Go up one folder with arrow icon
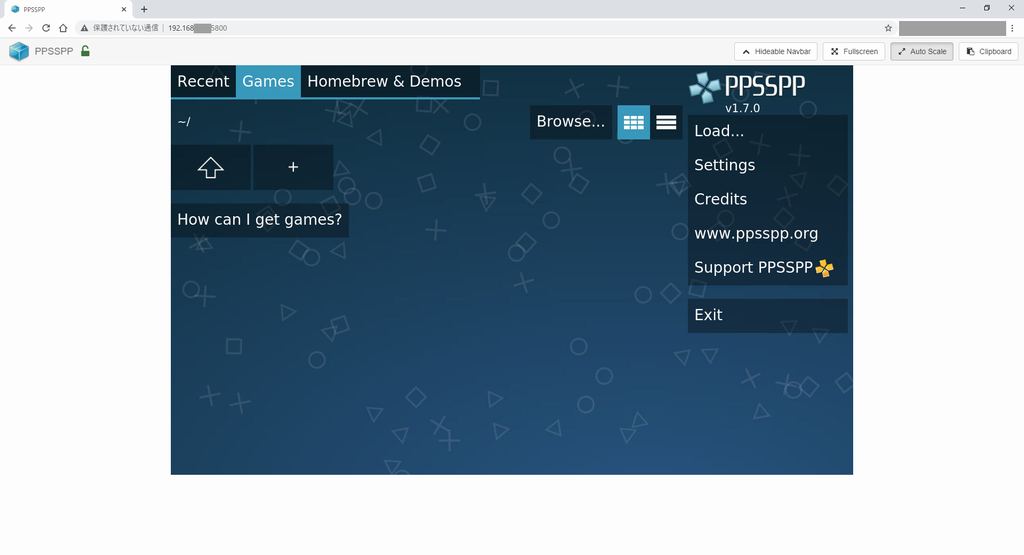This screenshot has height=555, width=1024. tap(211, 168)
